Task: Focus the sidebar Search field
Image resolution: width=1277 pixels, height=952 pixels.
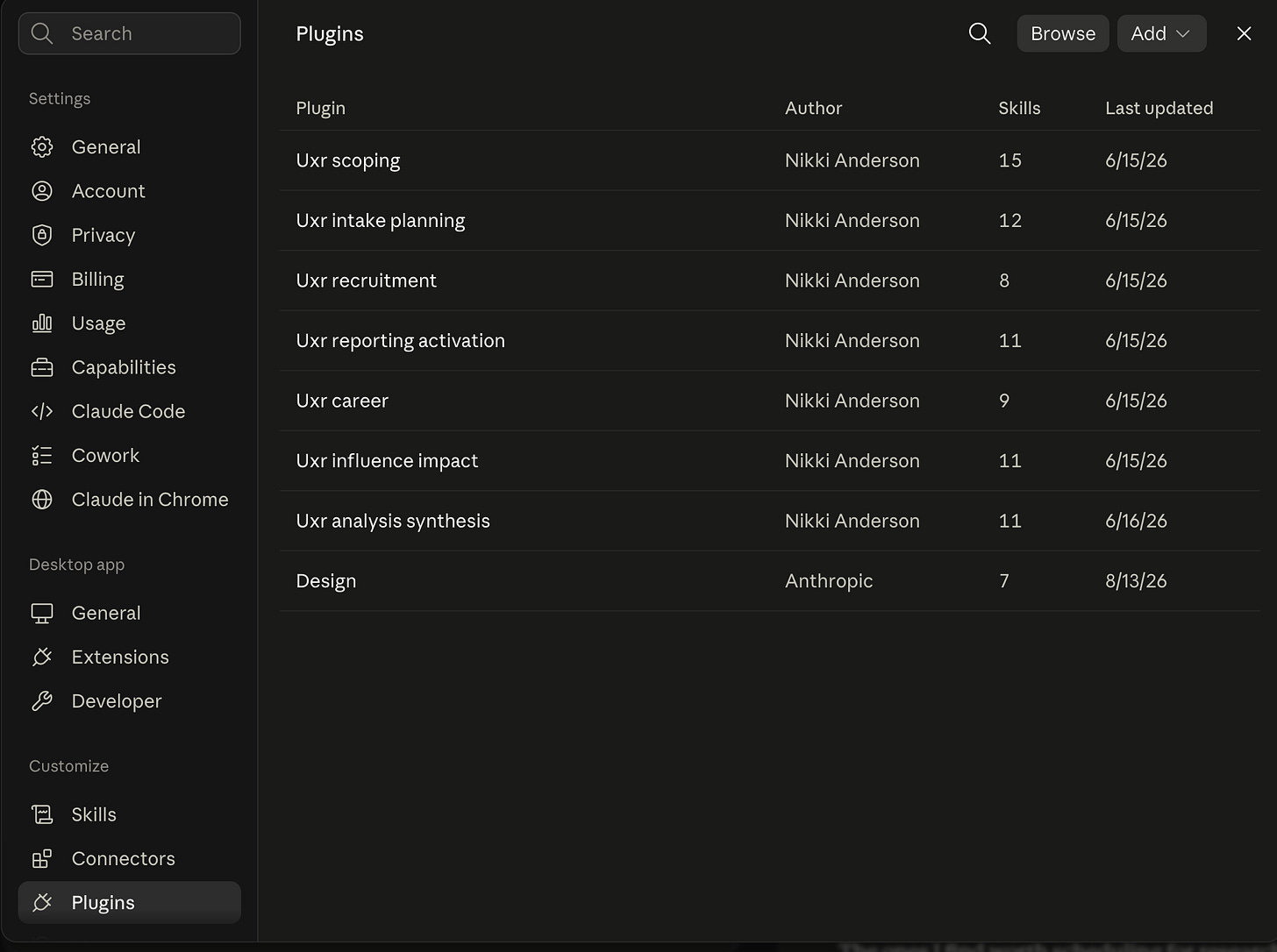Action: pyautogui.click(x=129, y=33)
